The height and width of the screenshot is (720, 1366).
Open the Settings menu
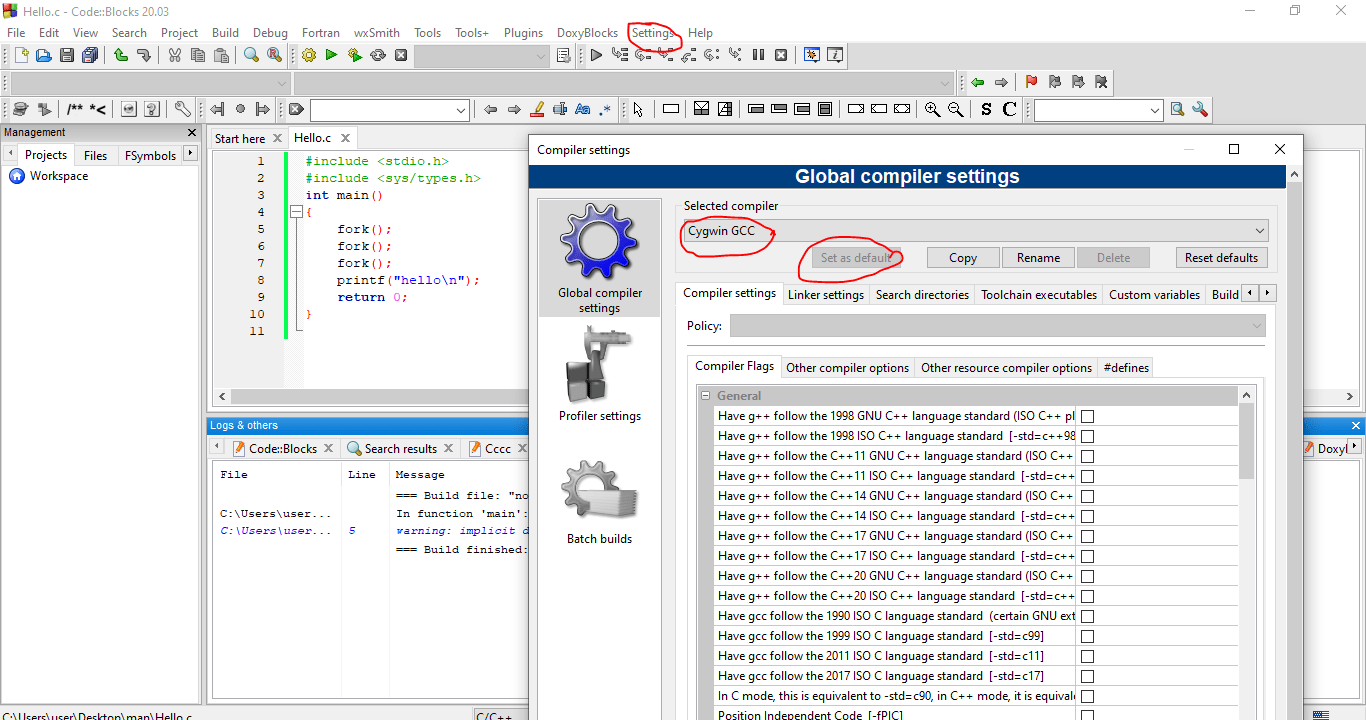point(653,33)
